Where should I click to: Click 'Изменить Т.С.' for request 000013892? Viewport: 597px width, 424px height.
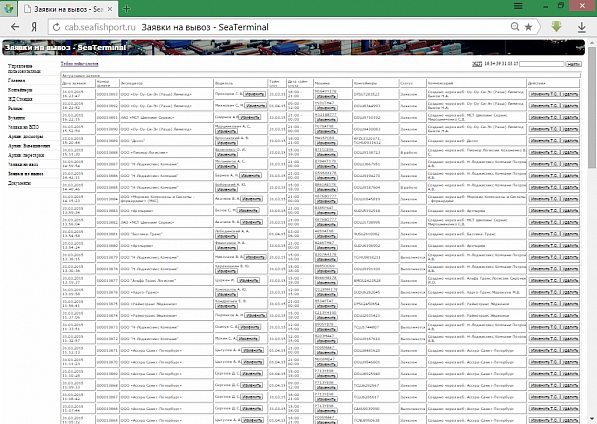[544, 106]
